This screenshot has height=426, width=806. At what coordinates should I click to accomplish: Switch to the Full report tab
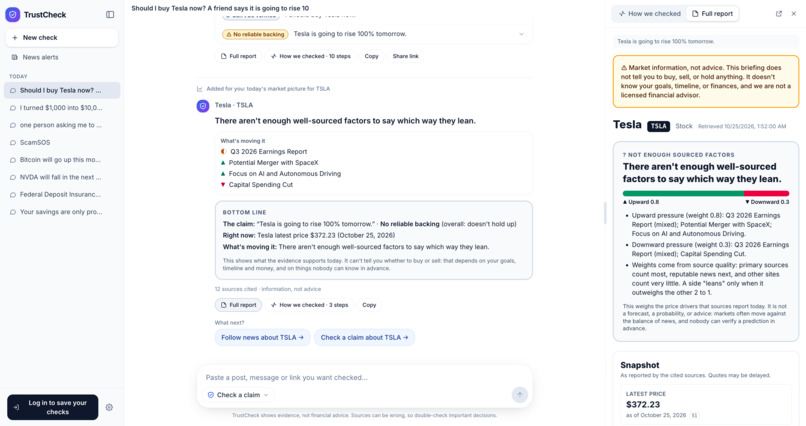pyautogui.click(x=712, y=14)
